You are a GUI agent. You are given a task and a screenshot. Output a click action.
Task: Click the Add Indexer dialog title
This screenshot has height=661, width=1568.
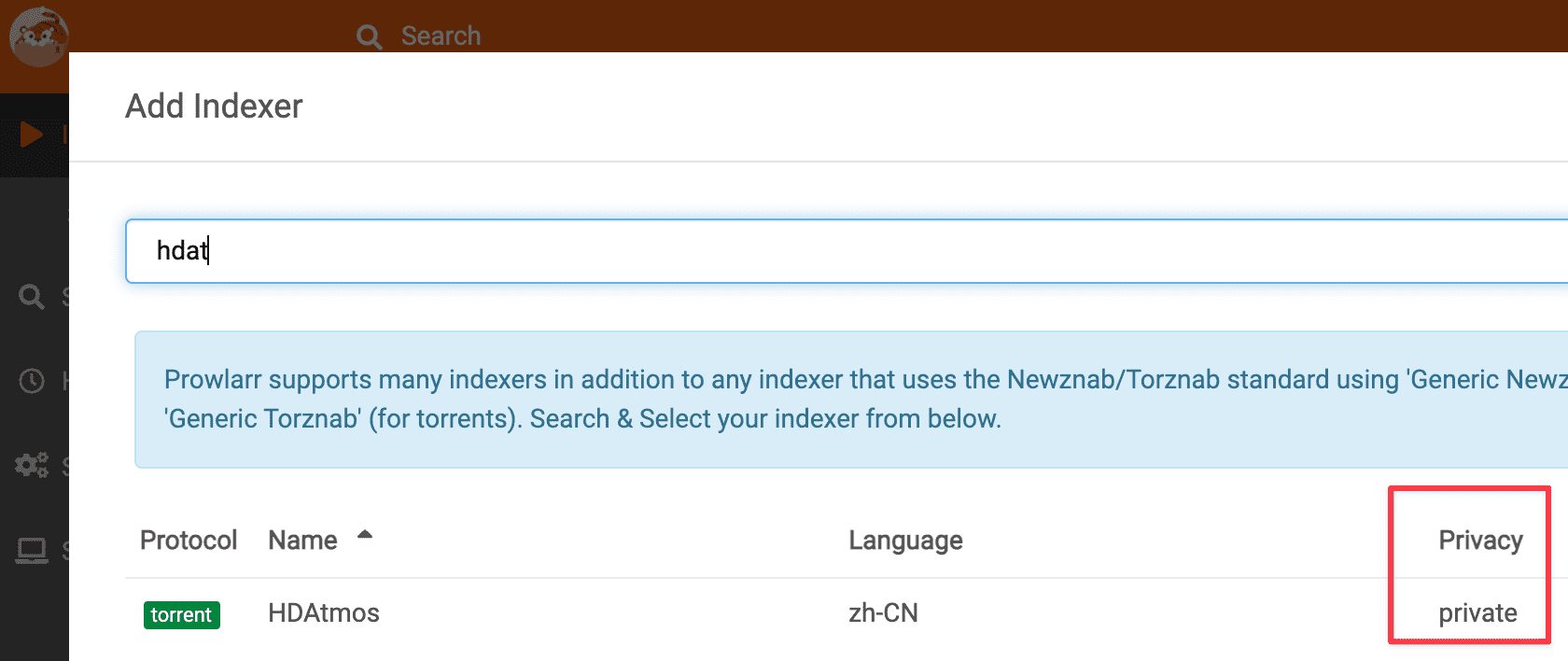pos(214,106)
